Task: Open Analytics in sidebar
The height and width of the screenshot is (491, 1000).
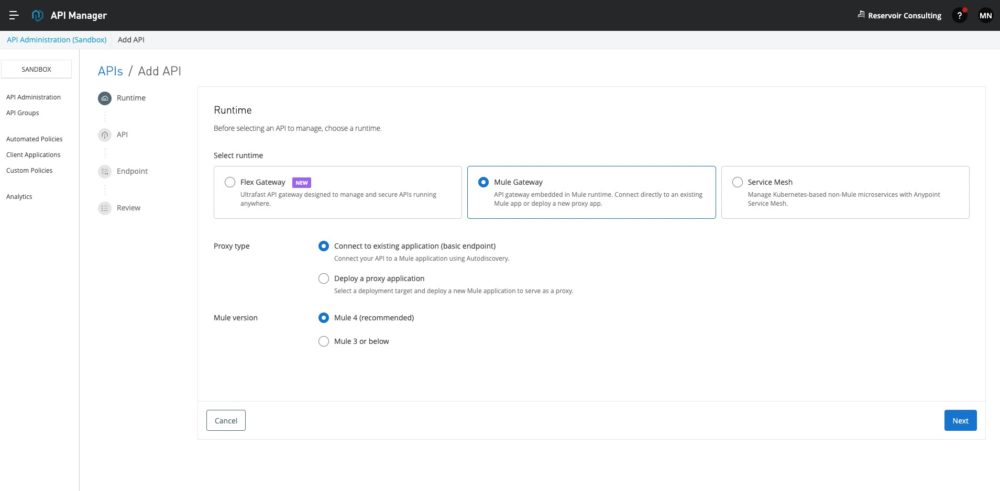Action: click(x=19, y=197)
